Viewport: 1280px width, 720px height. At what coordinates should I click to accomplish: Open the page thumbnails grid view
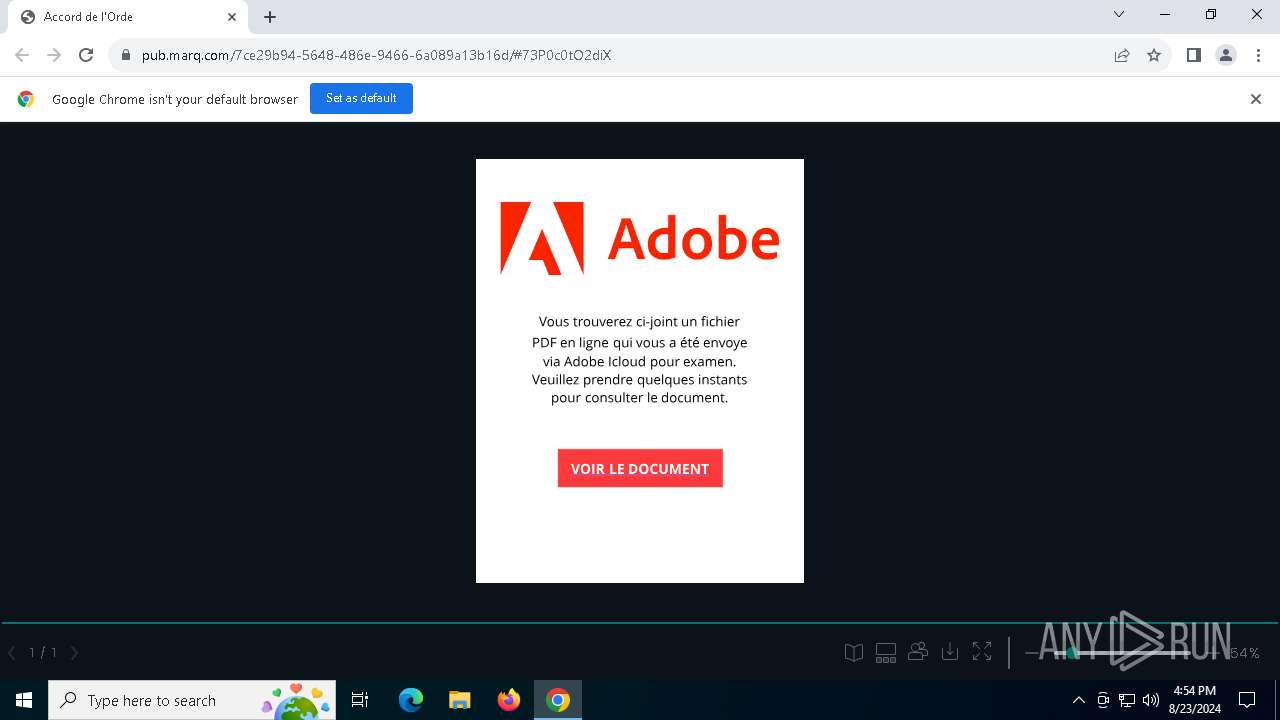pos(886,653)
